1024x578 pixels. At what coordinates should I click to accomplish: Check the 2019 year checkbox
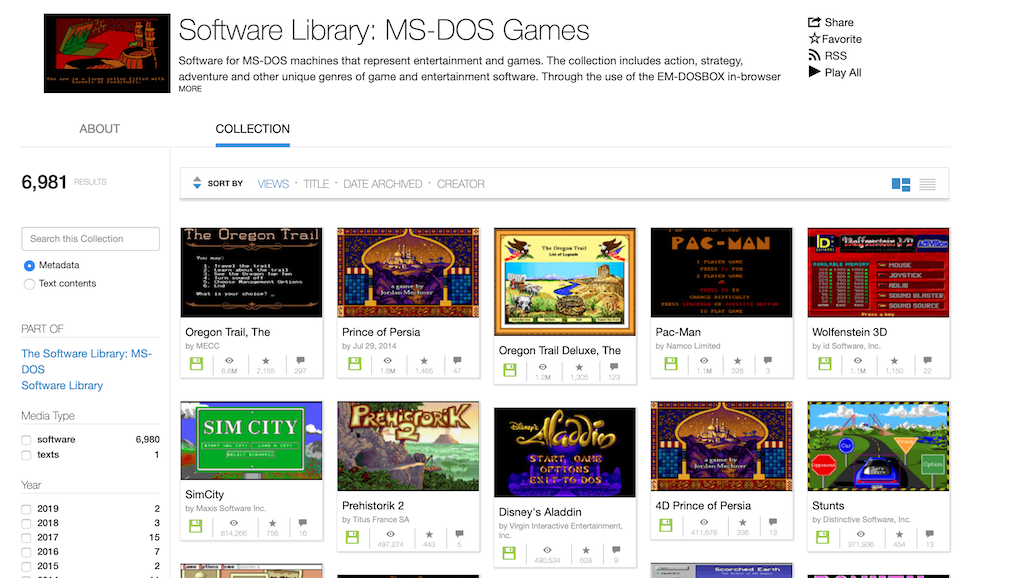coord(26,509)
